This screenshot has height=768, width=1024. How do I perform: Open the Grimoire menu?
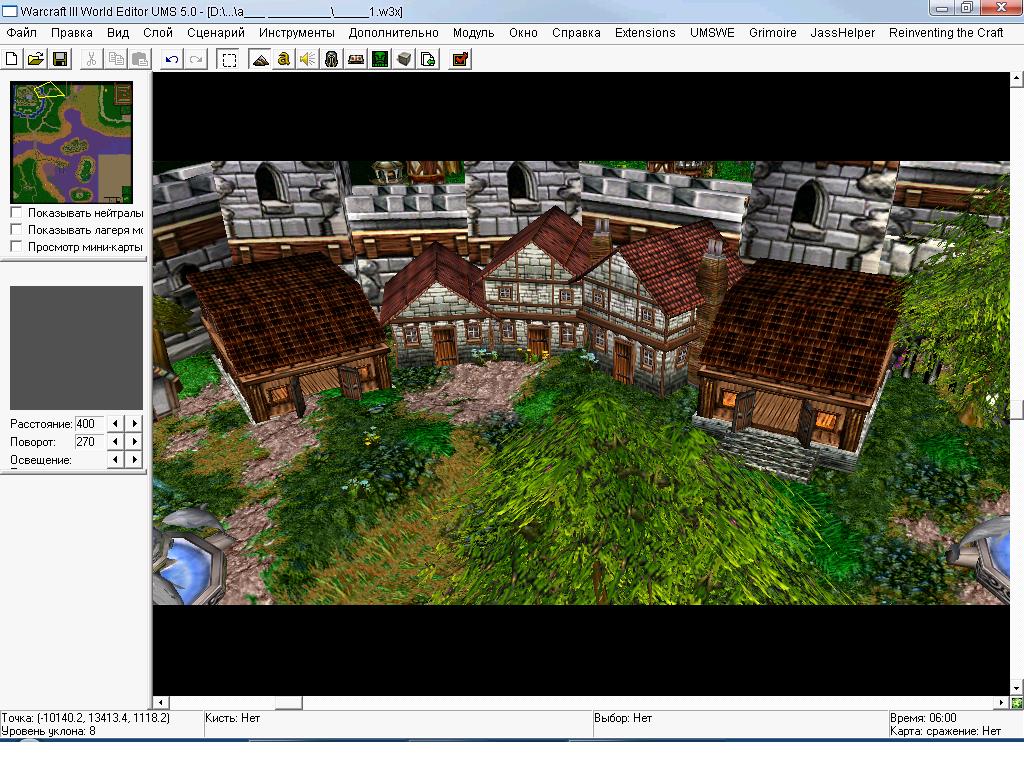click(x=773, y=33)
